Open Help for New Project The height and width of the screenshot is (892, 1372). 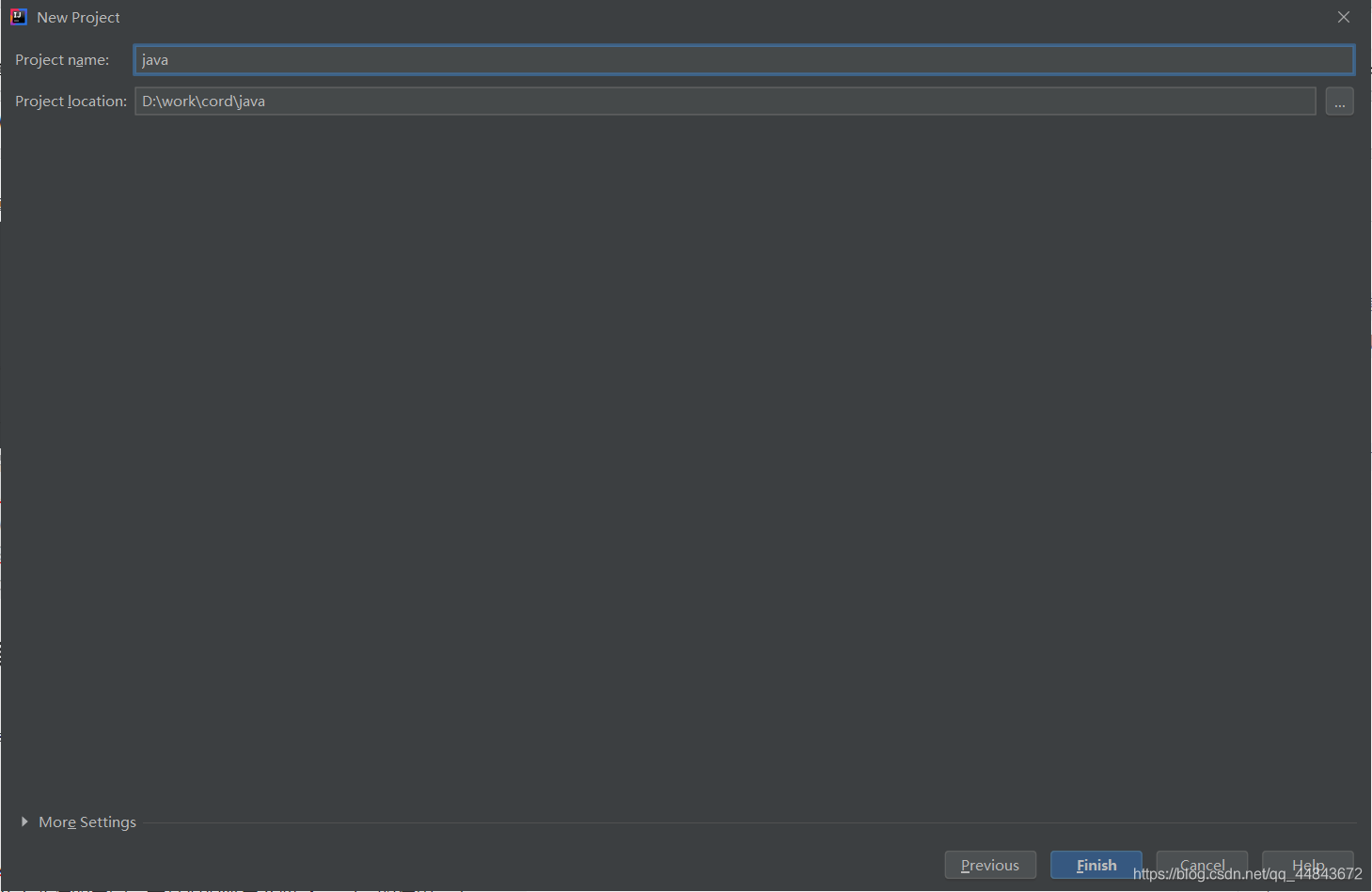pos(1308,864)
